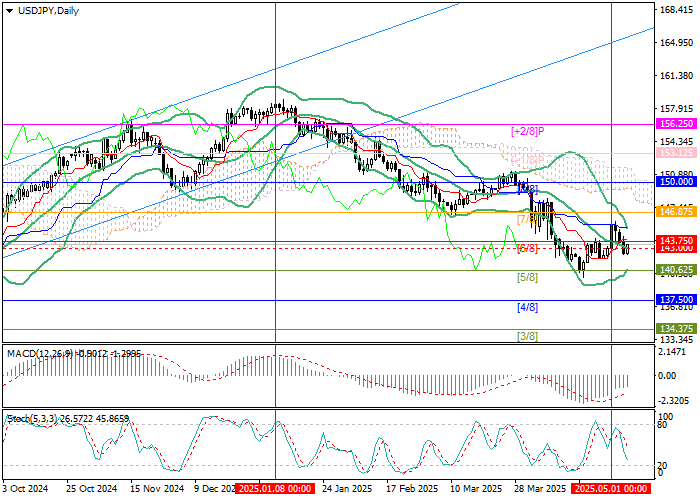
Task: Select the red 2025.05.01 00:00 date marker
Action: tap(611, 489)
